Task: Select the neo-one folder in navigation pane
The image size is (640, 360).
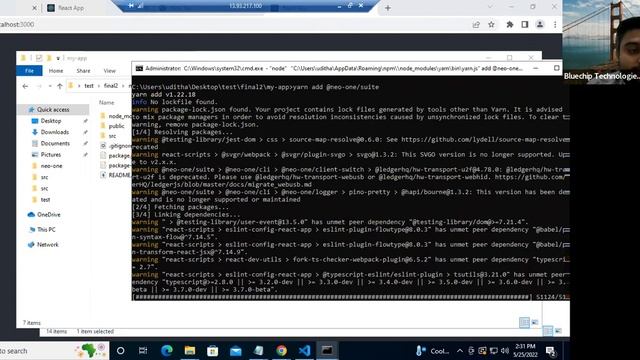Action: [x=51, y=166]
